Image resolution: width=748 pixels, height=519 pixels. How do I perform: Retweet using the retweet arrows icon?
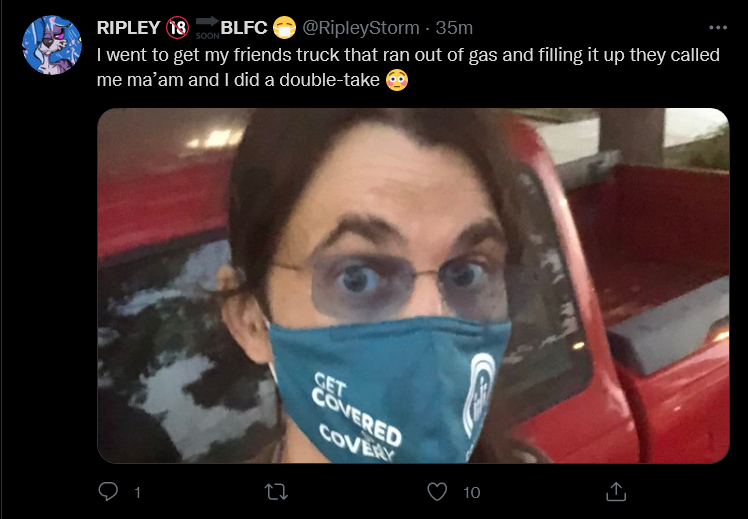point(277,492)
